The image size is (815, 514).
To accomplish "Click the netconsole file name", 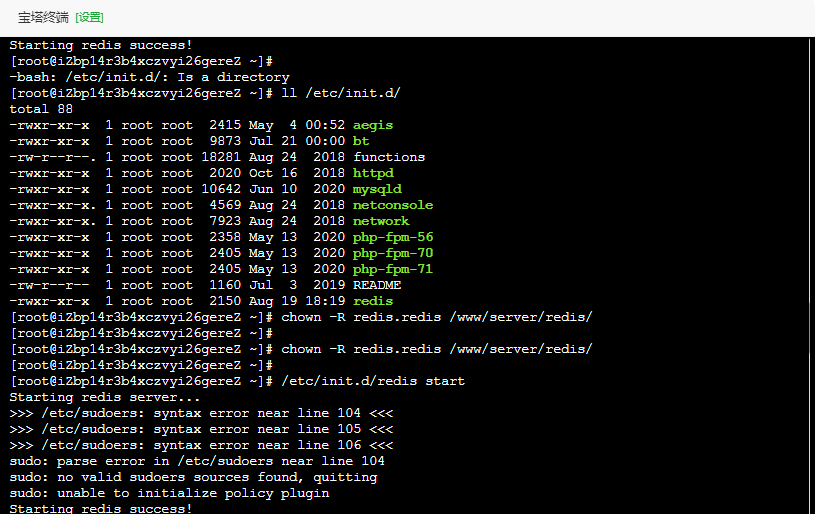I will [x=393, y=205].
